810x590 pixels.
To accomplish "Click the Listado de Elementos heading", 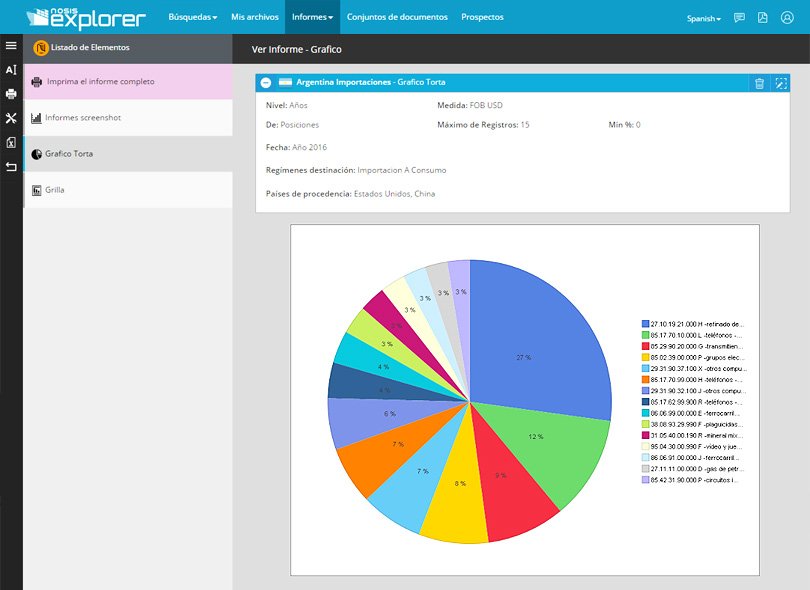I will (90, 48).
